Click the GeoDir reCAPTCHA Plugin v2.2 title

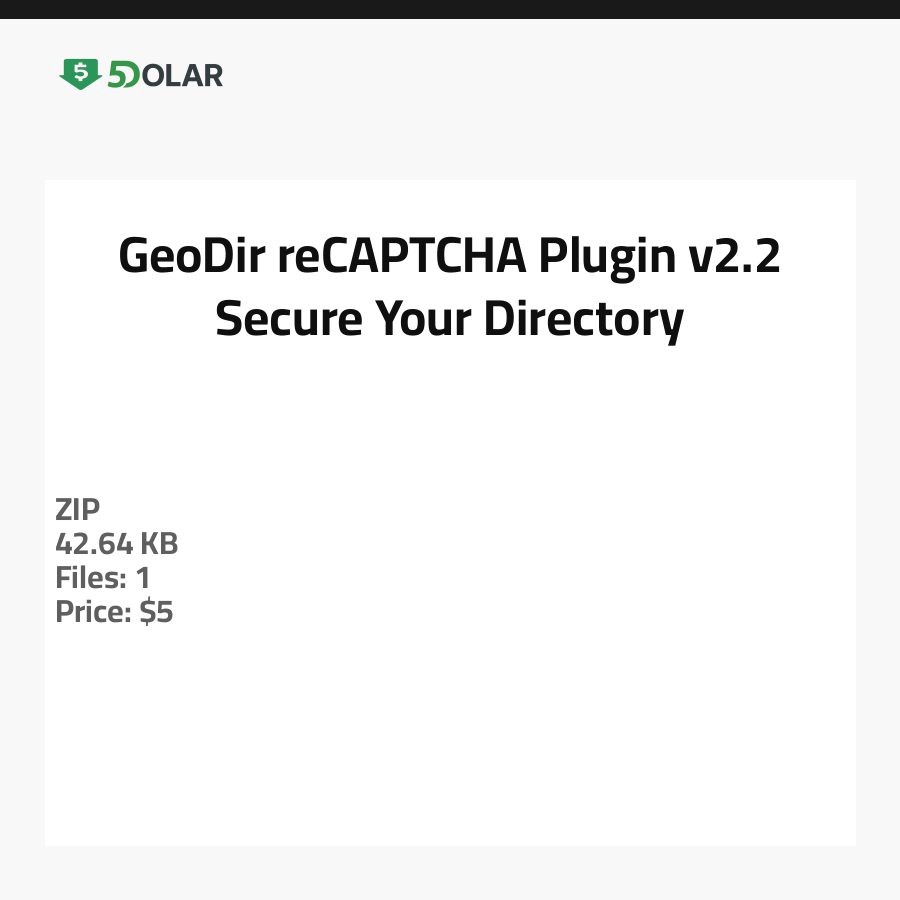pyautogui.click(x=449, y=257)
